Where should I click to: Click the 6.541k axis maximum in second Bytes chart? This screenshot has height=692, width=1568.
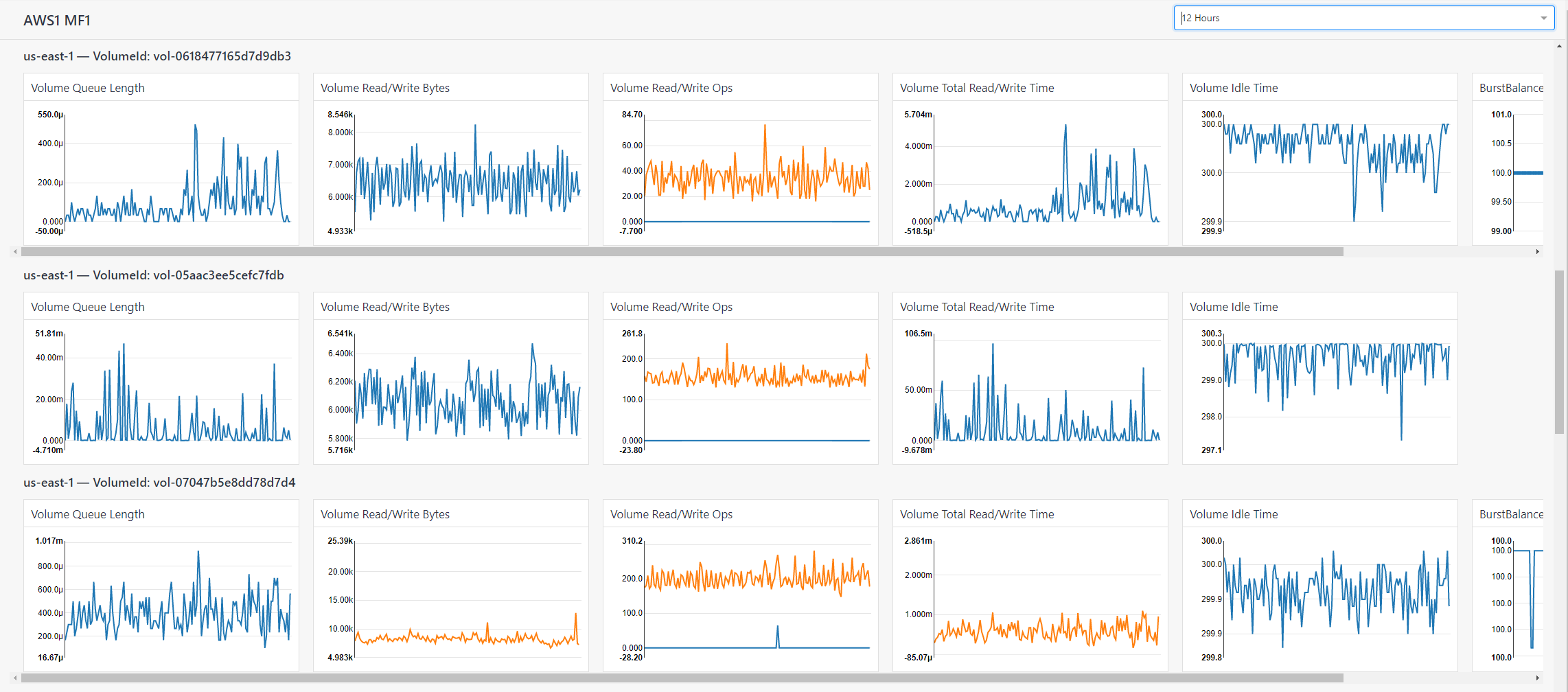point(340,334)
